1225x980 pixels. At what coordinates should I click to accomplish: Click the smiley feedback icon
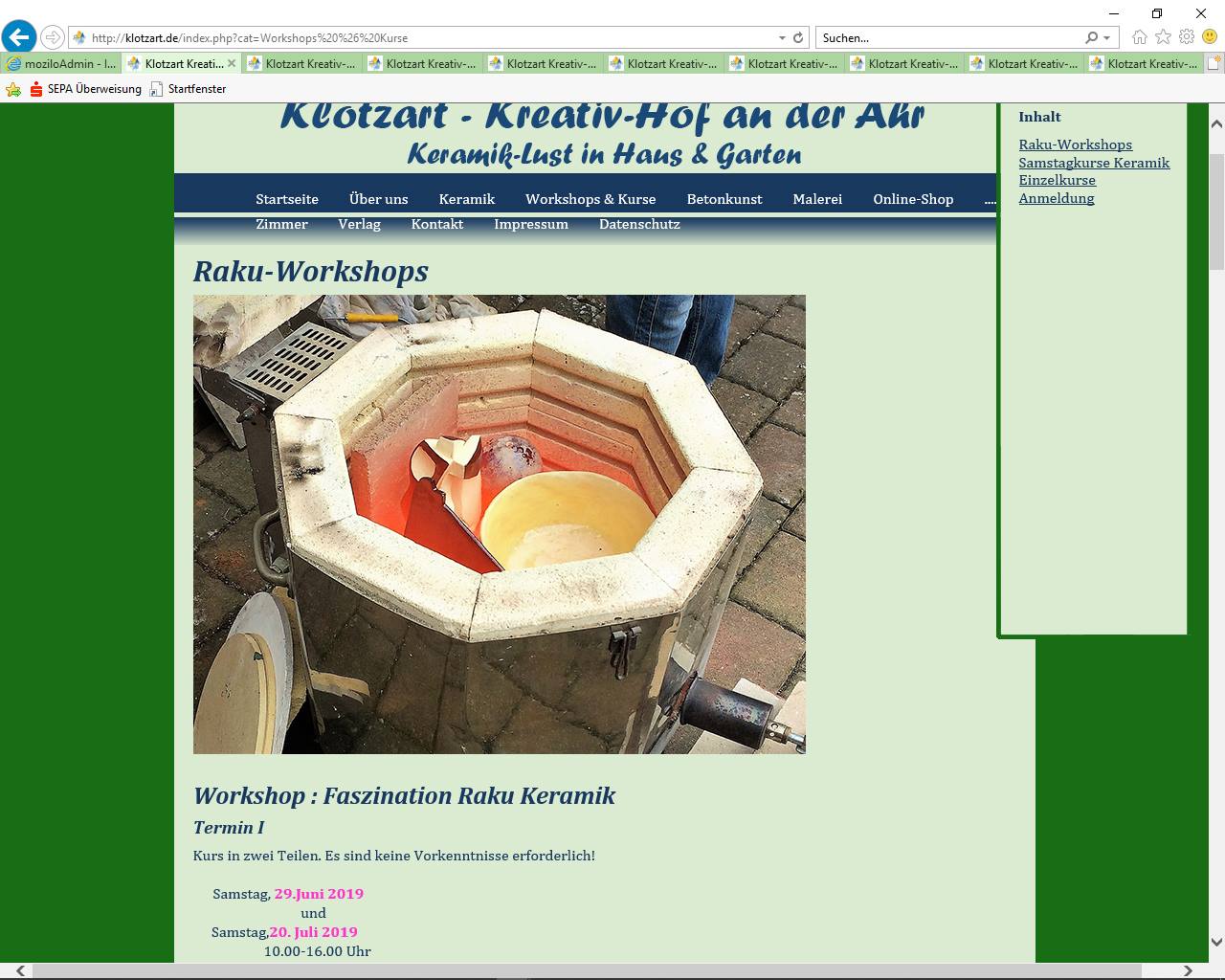click(x=1210, y=37)
